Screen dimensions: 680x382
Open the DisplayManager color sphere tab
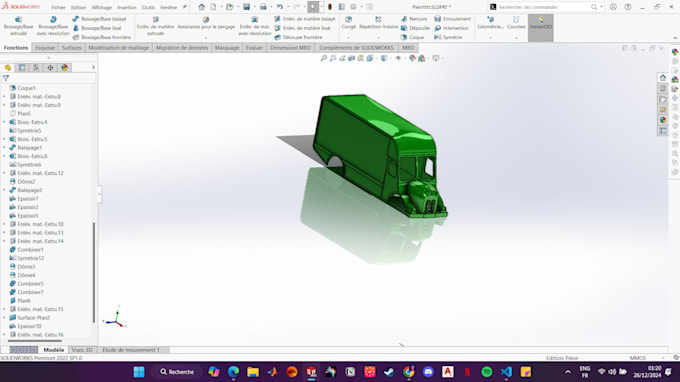click(x=65, y=68)
